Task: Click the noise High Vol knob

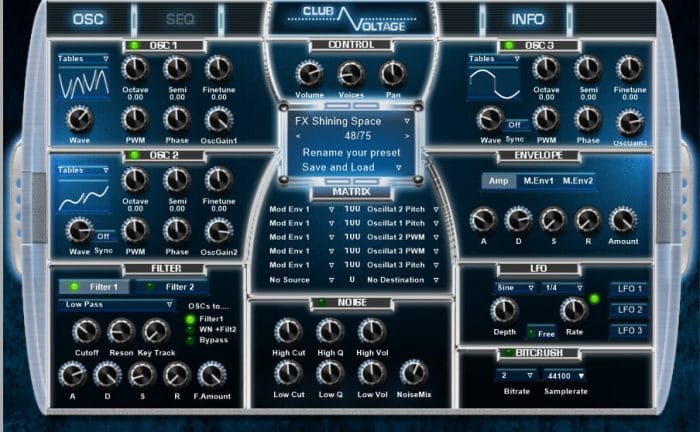Action: 371,331
